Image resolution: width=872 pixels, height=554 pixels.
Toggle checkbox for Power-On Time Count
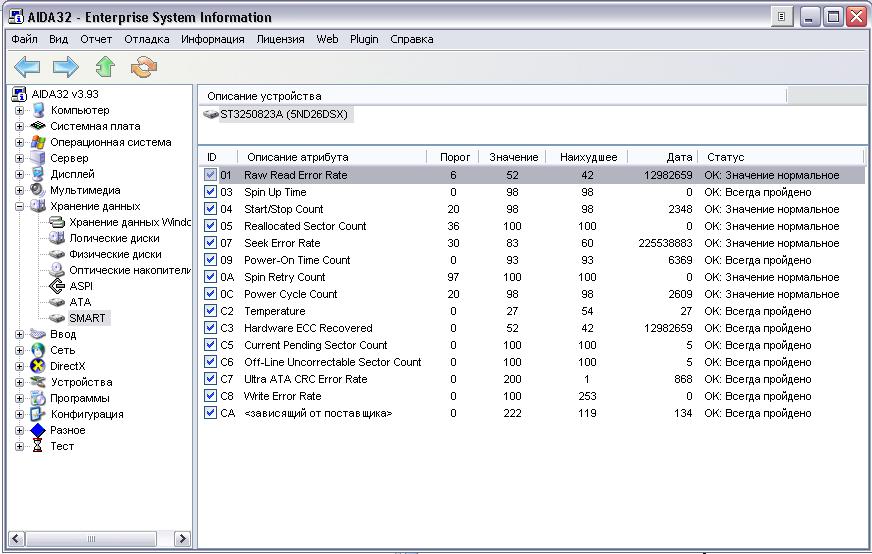pos(210,260)
